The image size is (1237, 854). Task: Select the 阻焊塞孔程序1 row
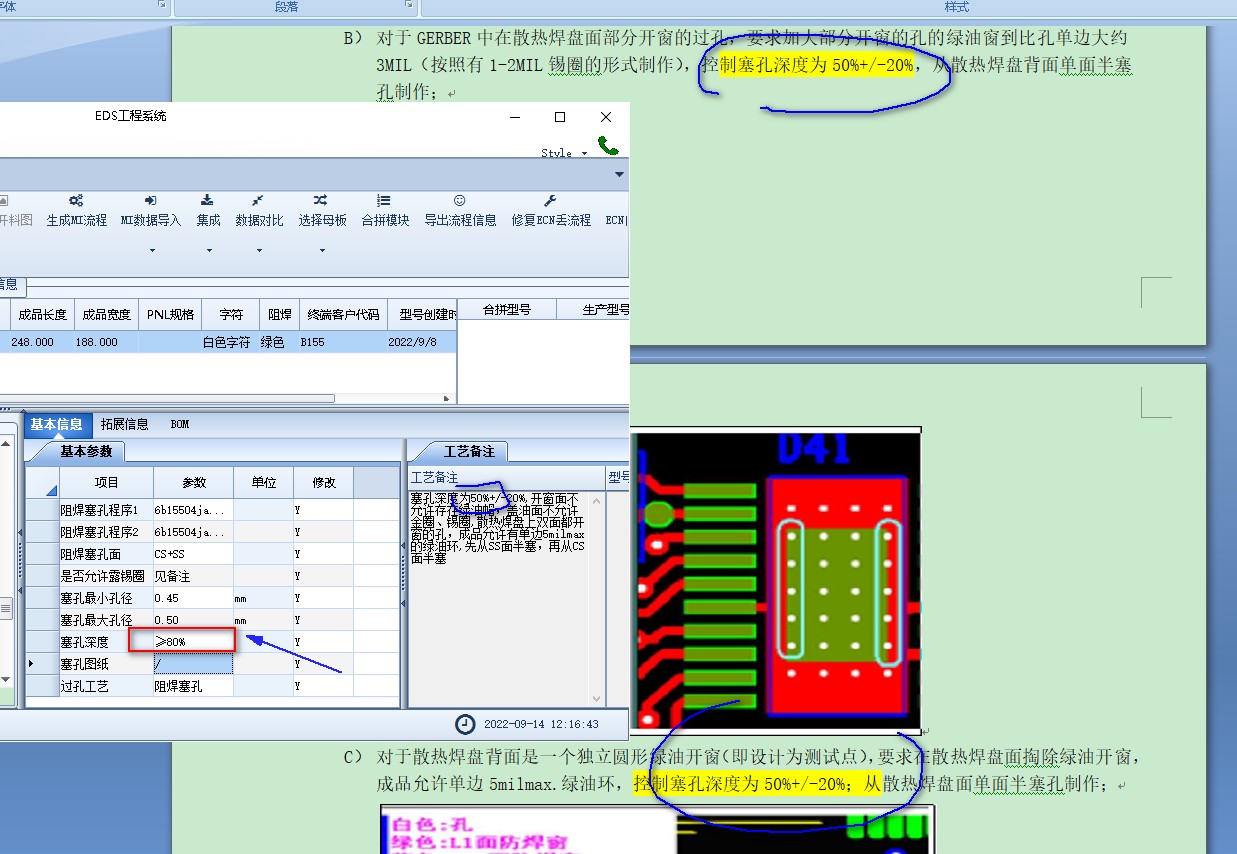pos(212,509)
